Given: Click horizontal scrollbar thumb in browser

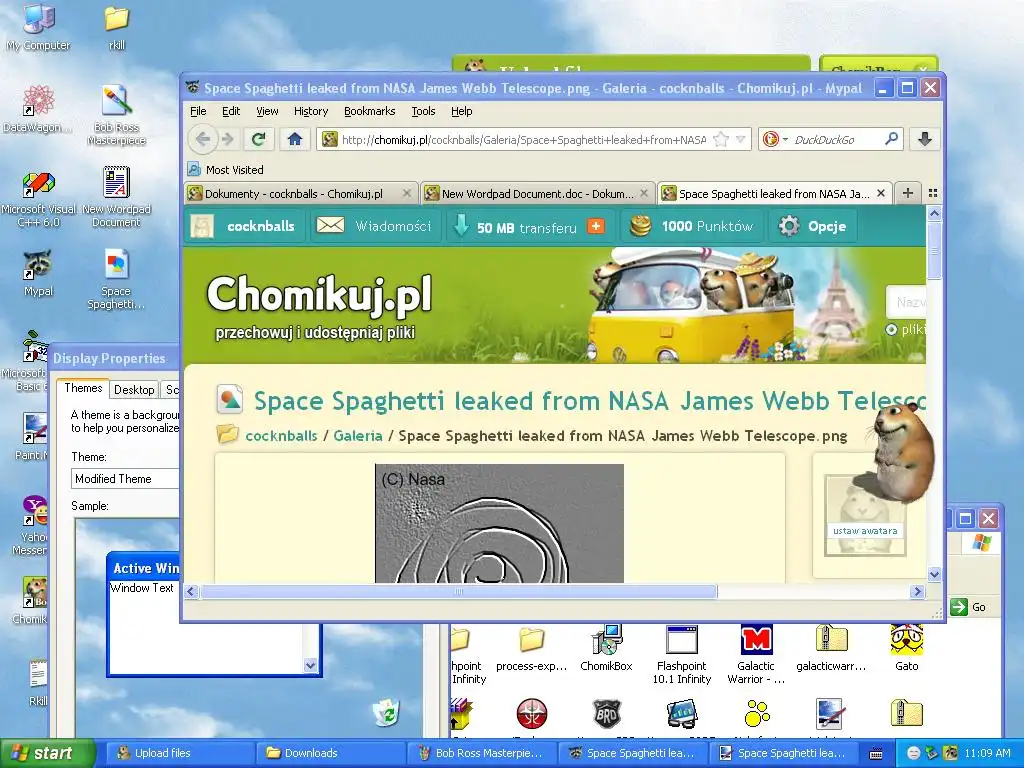Looking at the screenshot, I should point(458,592).
